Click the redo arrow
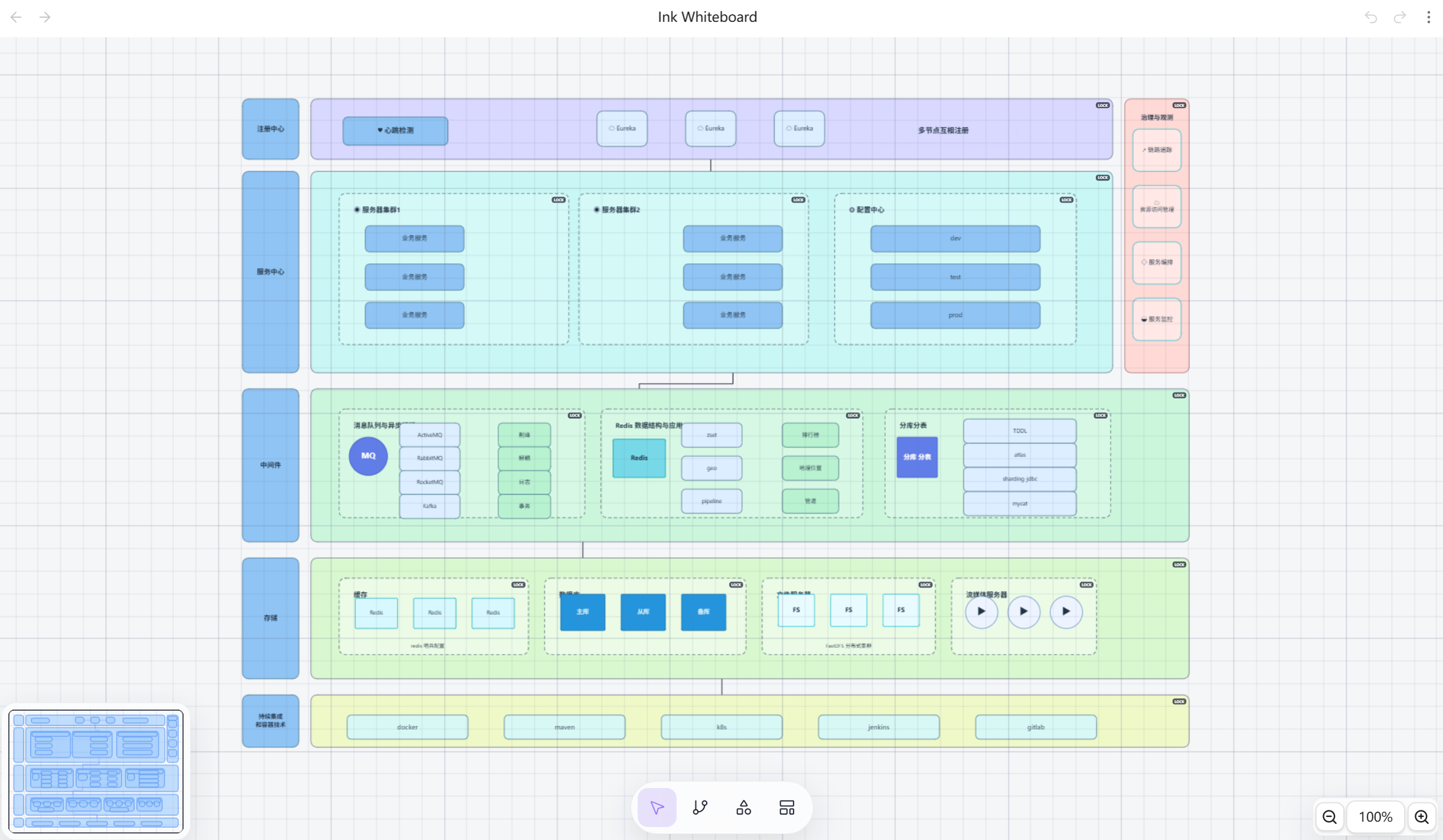The height and width of the screenshot is (840, 1443). [1400, 17]
